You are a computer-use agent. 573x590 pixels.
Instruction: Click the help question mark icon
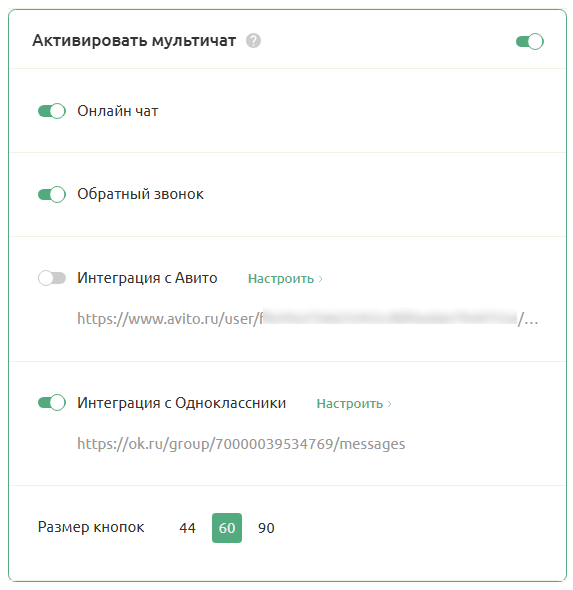(x=253, y=41)
